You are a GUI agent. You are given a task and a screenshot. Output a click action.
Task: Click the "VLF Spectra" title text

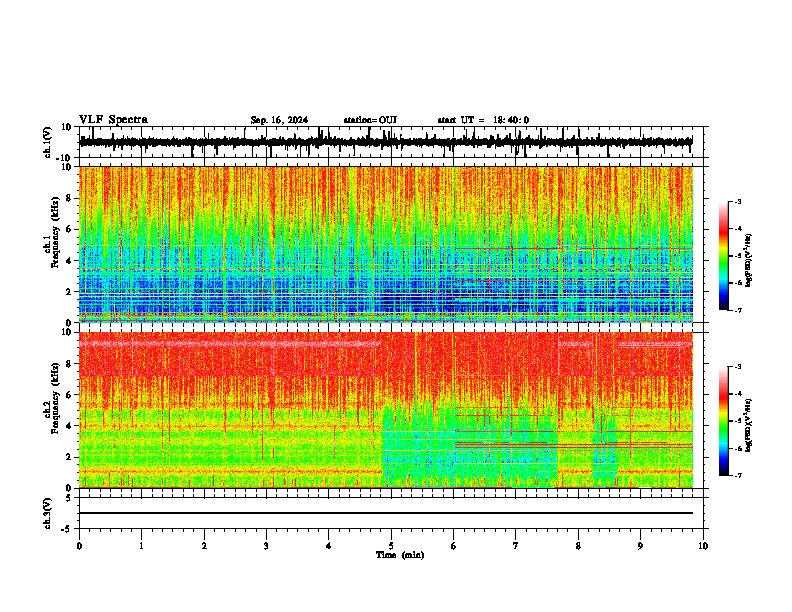(x=113, y=120)
